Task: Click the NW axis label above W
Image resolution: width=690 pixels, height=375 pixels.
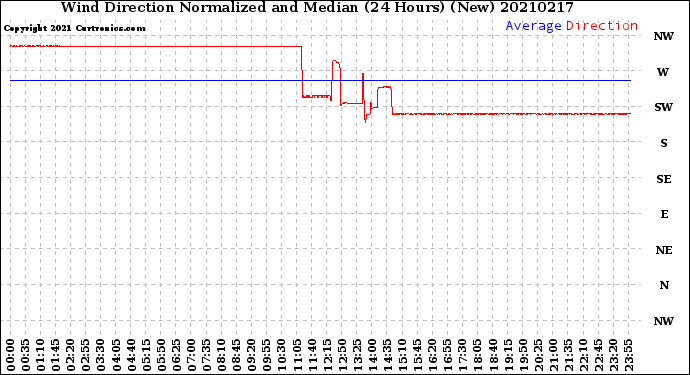Action: coord(664,36)
